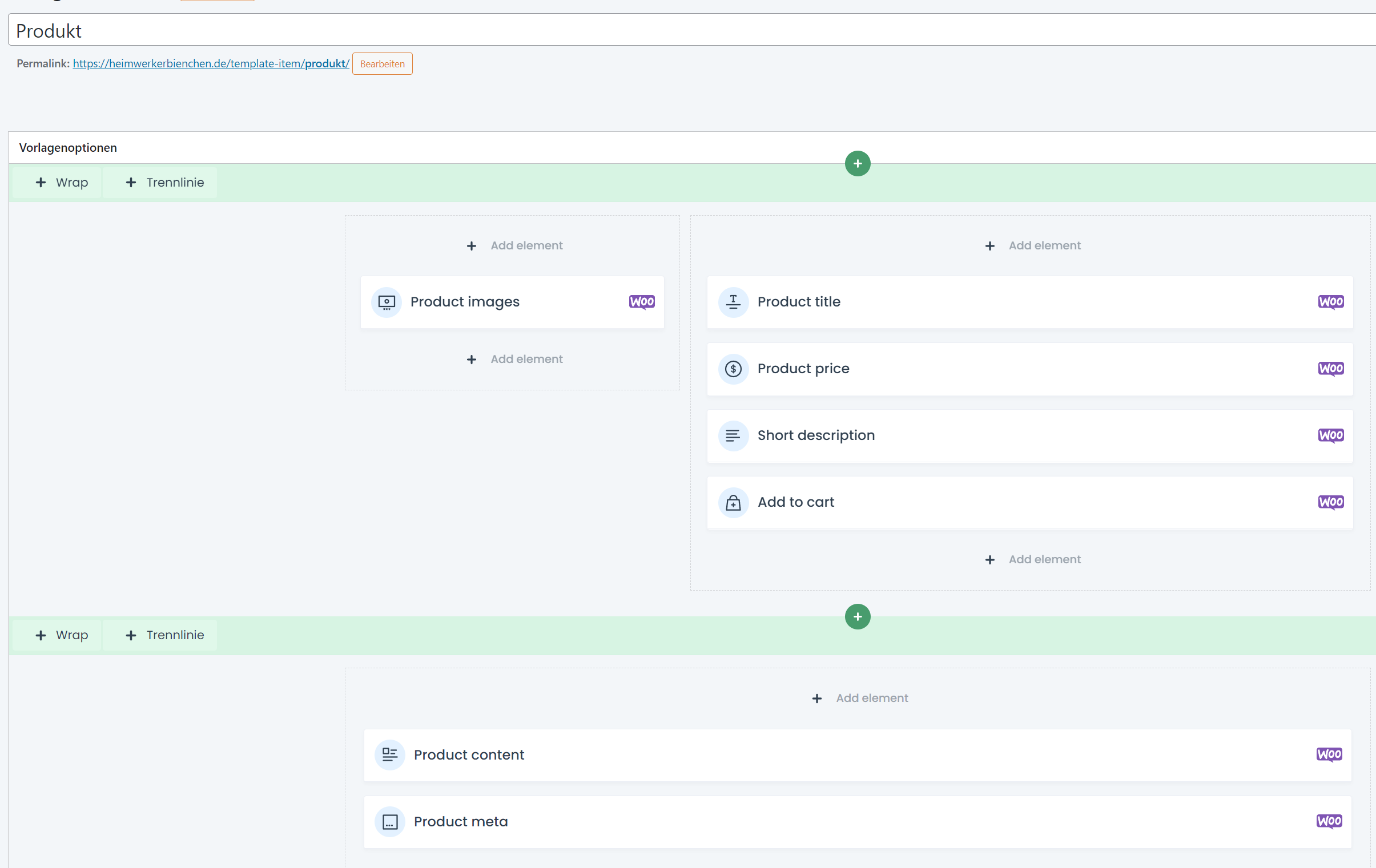Click the green plus circle above second section

857,617
